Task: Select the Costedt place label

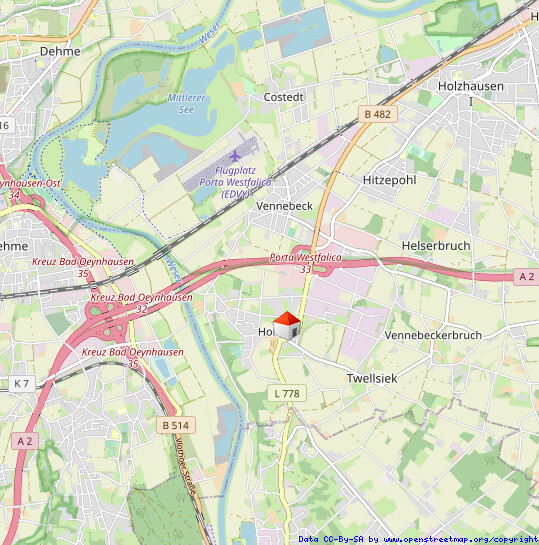Action: [284, 97]
